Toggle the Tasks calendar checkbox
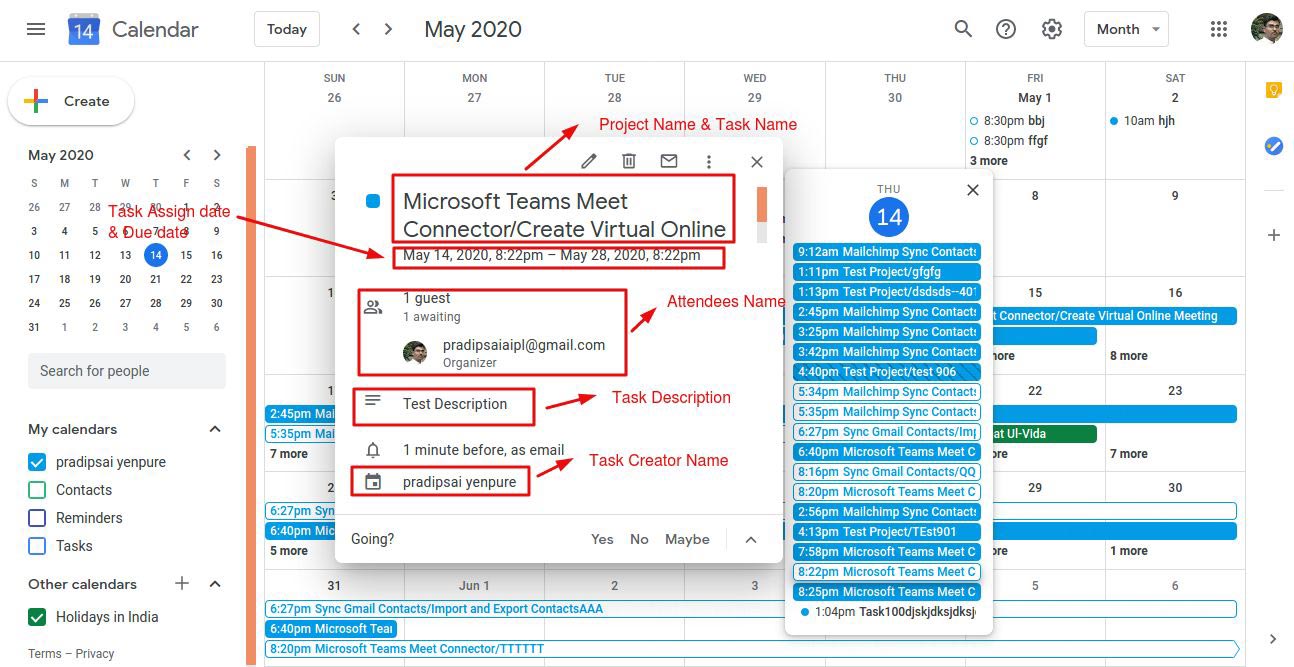The image size is (1294, 667). 37,546
